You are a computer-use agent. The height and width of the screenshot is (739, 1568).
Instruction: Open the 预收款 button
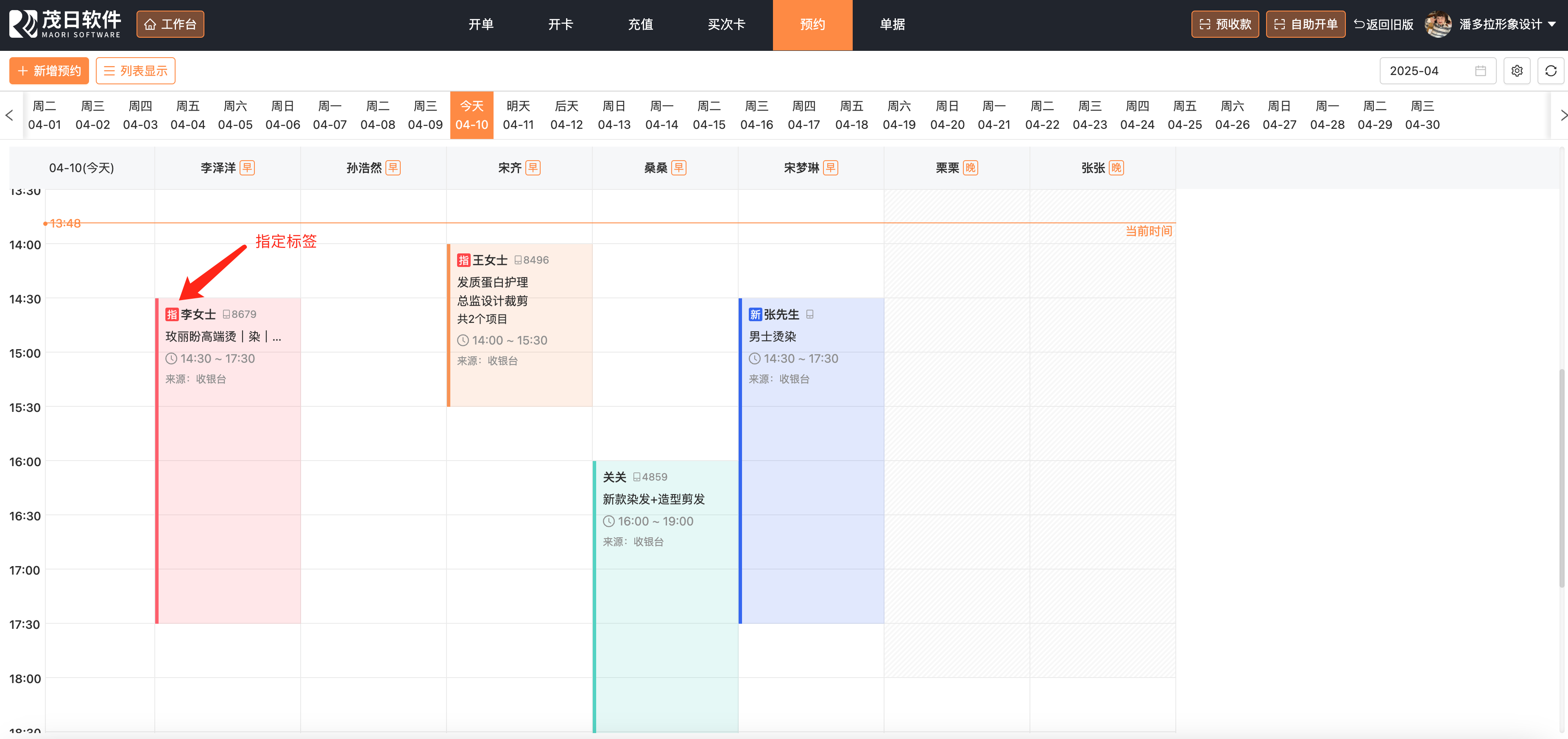click(1225, 24)
